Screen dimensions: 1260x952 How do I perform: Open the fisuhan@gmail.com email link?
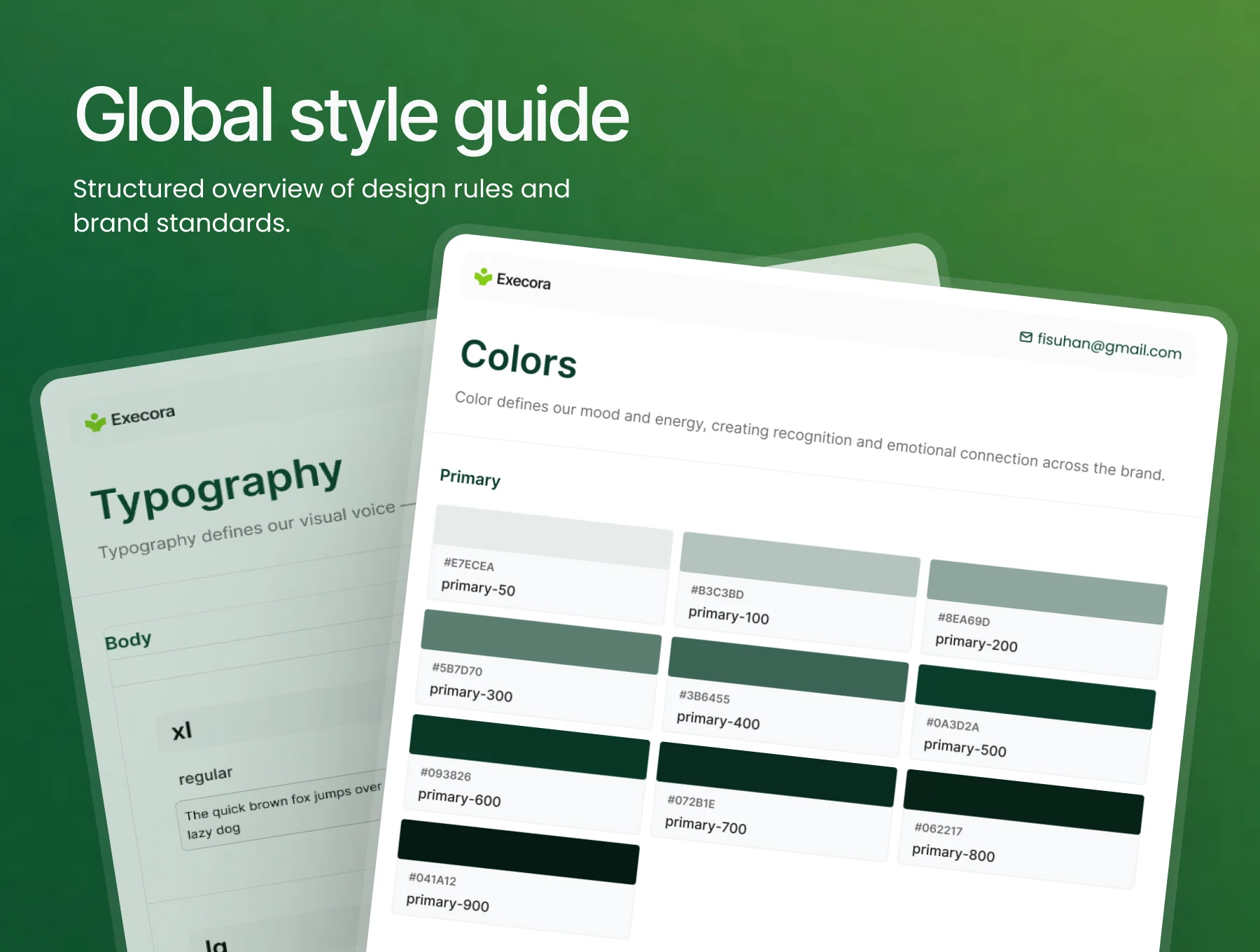[x=1109, y=346]
